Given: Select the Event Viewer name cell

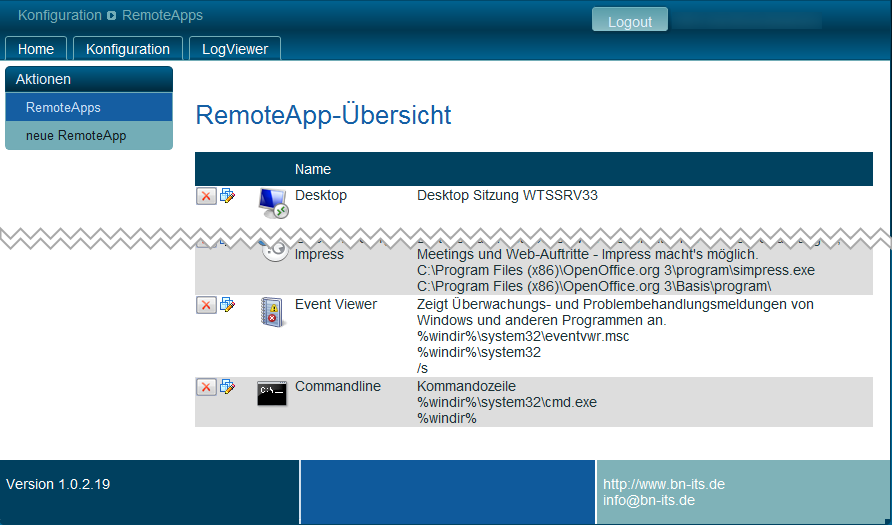Looking at the screenshot, I should click(336, 304).
